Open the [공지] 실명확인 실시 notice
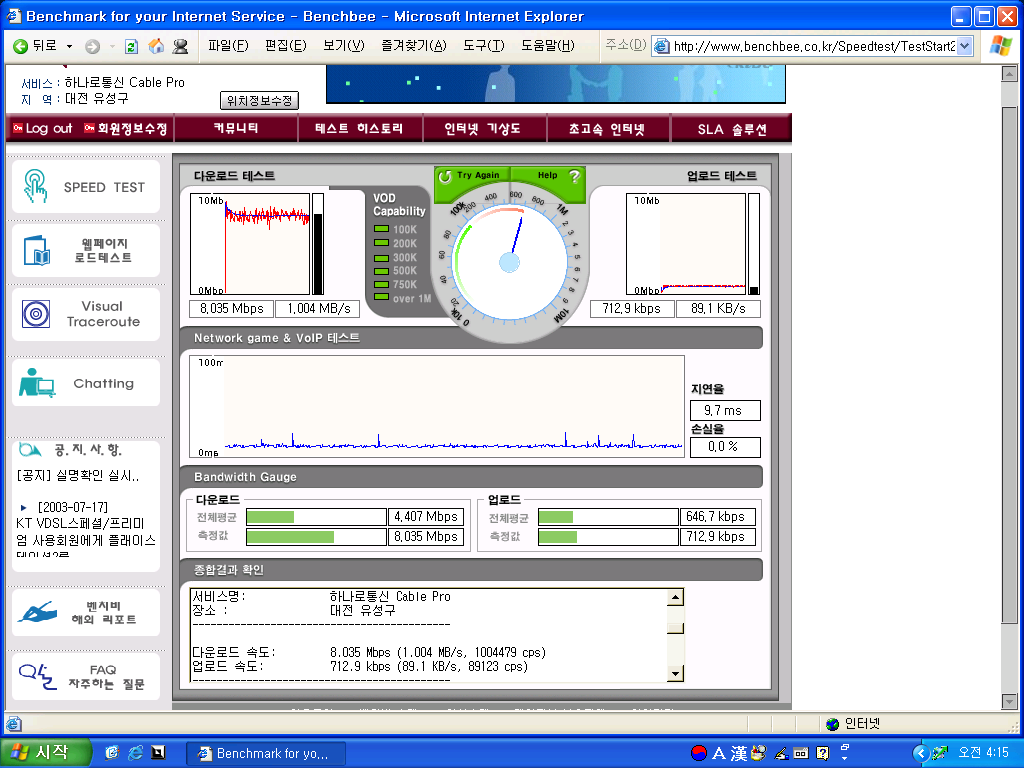Screen dimensions: 1024x768 coord(78,475)
